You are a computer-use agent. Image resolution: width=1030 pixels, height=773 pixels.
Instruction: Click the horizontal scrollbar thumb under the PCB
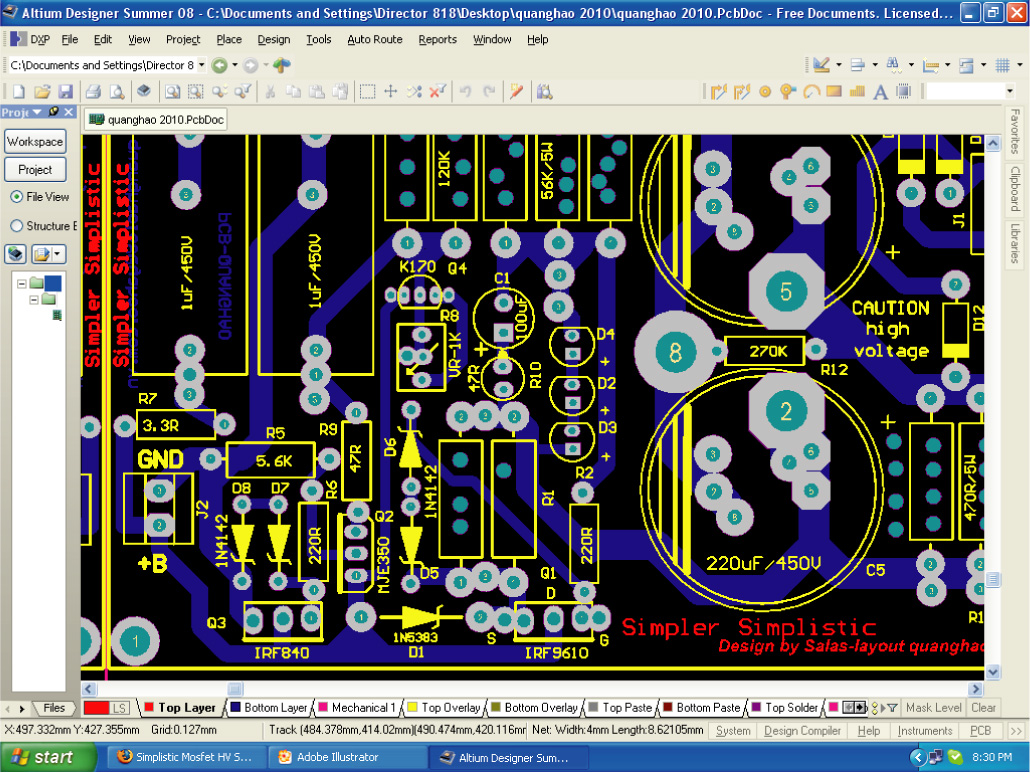235,689
